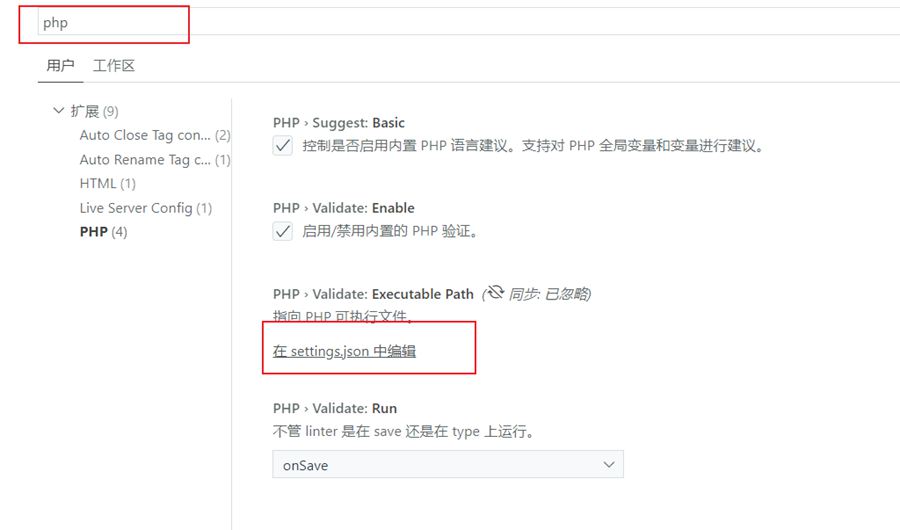The image size is (900, 530).
Task: Click the PHP Suggest: Basic heading
Action: click(x=339, y=123)
